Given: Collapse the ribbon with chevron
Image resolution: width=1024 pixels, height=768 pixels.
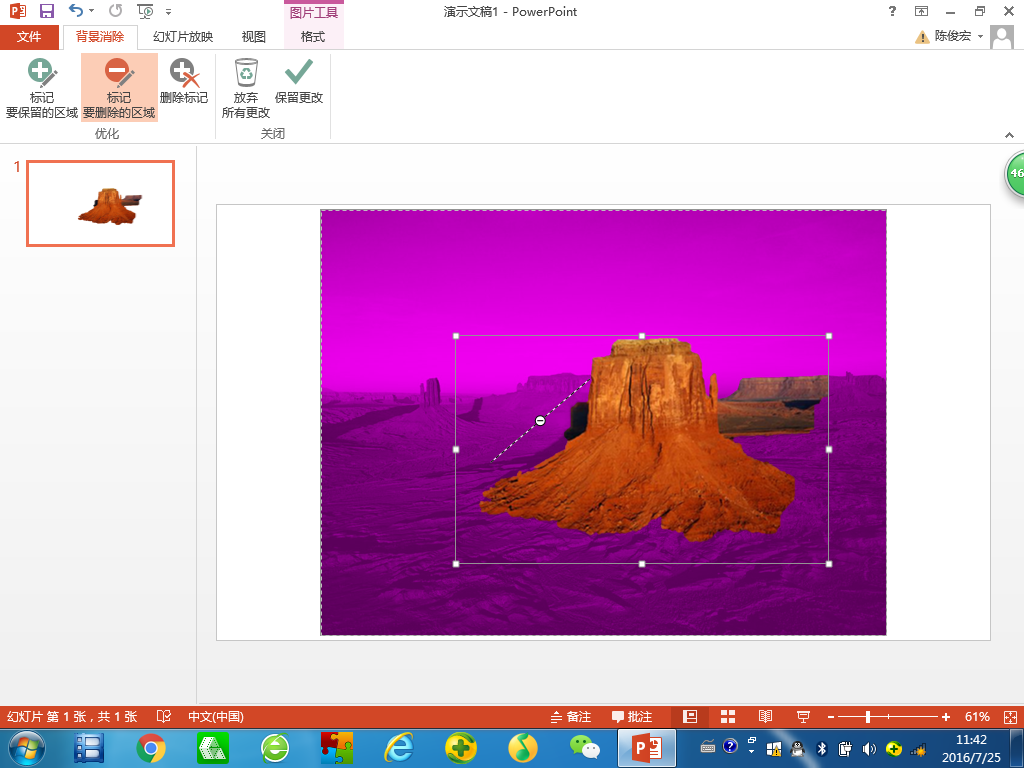Looking at the screenshot, I should pyautogui.click(x=1009, y=135).
